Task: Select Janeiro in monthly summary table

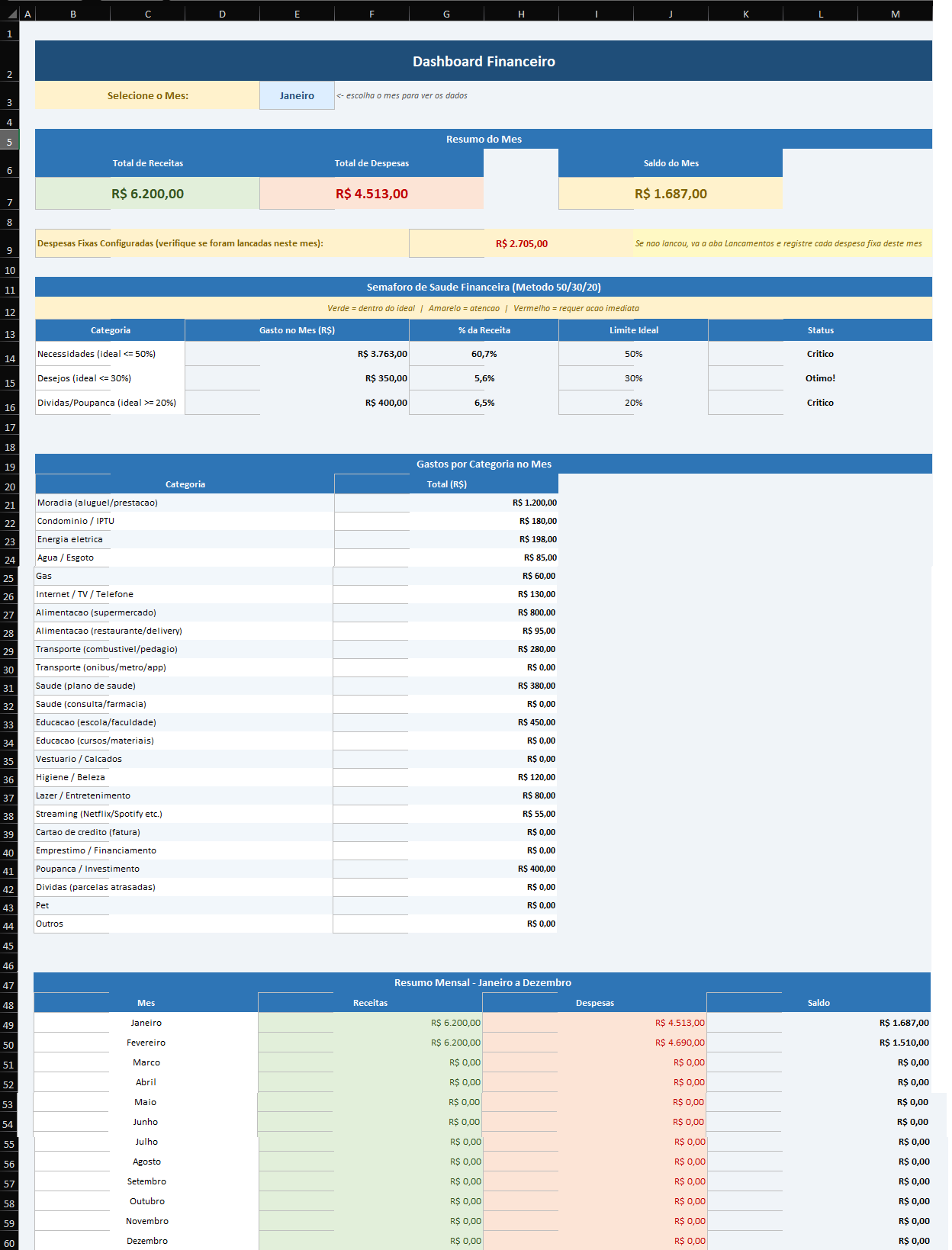Action: (x=146, y=1023)
